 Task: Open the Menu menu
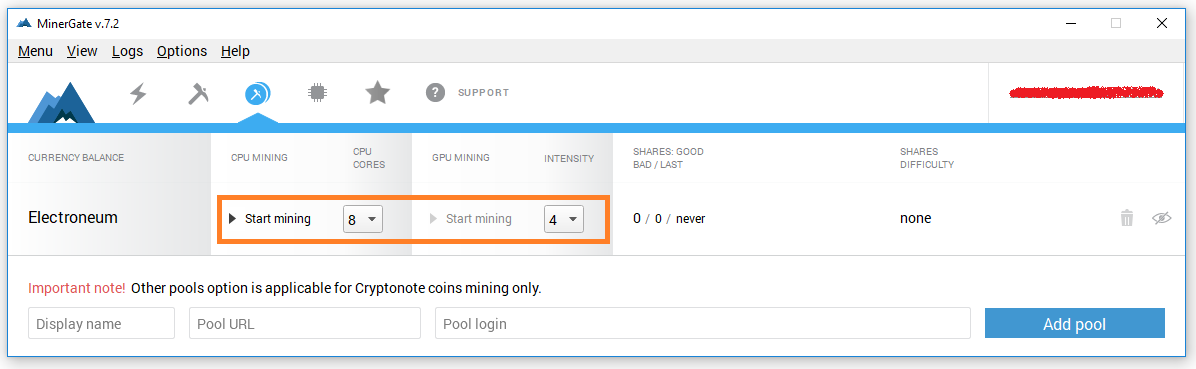click(x=35, y=51)
